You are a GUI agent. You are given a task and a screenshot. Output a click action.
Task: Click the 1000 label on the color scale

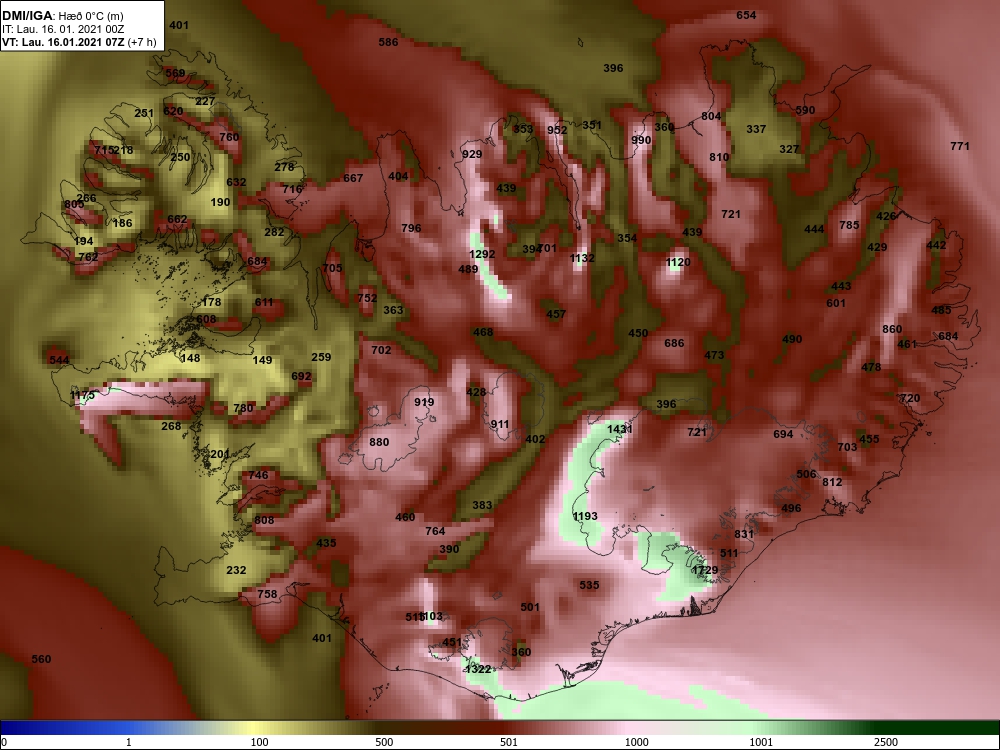(636, 742)
